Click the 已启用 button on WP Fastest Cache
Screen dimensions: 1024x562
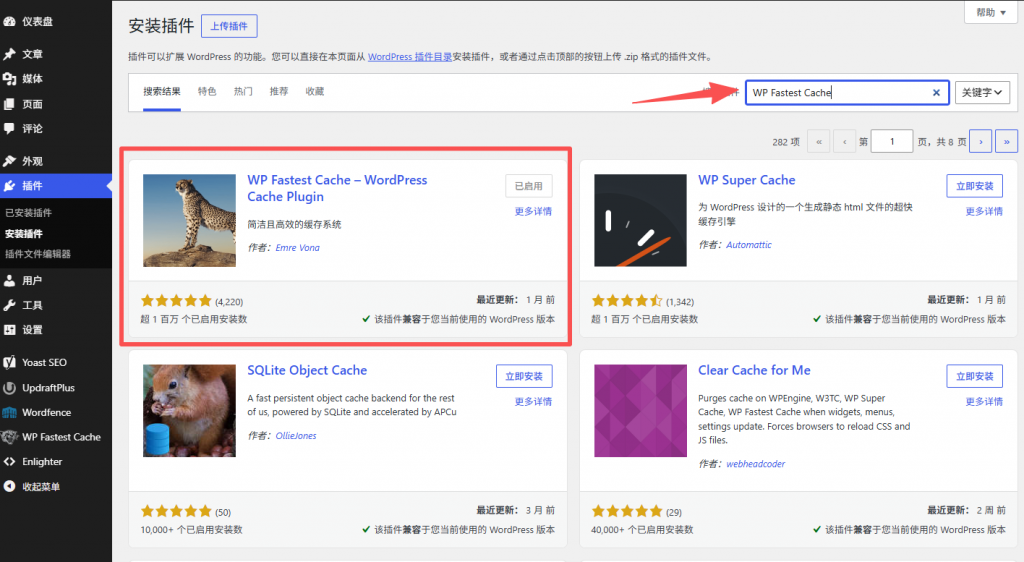529,186
